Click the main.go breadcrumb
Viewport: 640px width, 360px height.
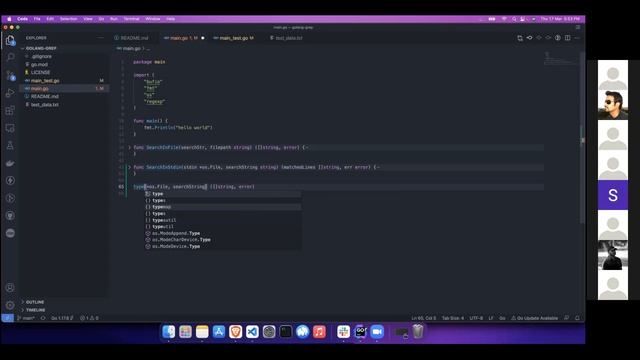coord(131,49)
